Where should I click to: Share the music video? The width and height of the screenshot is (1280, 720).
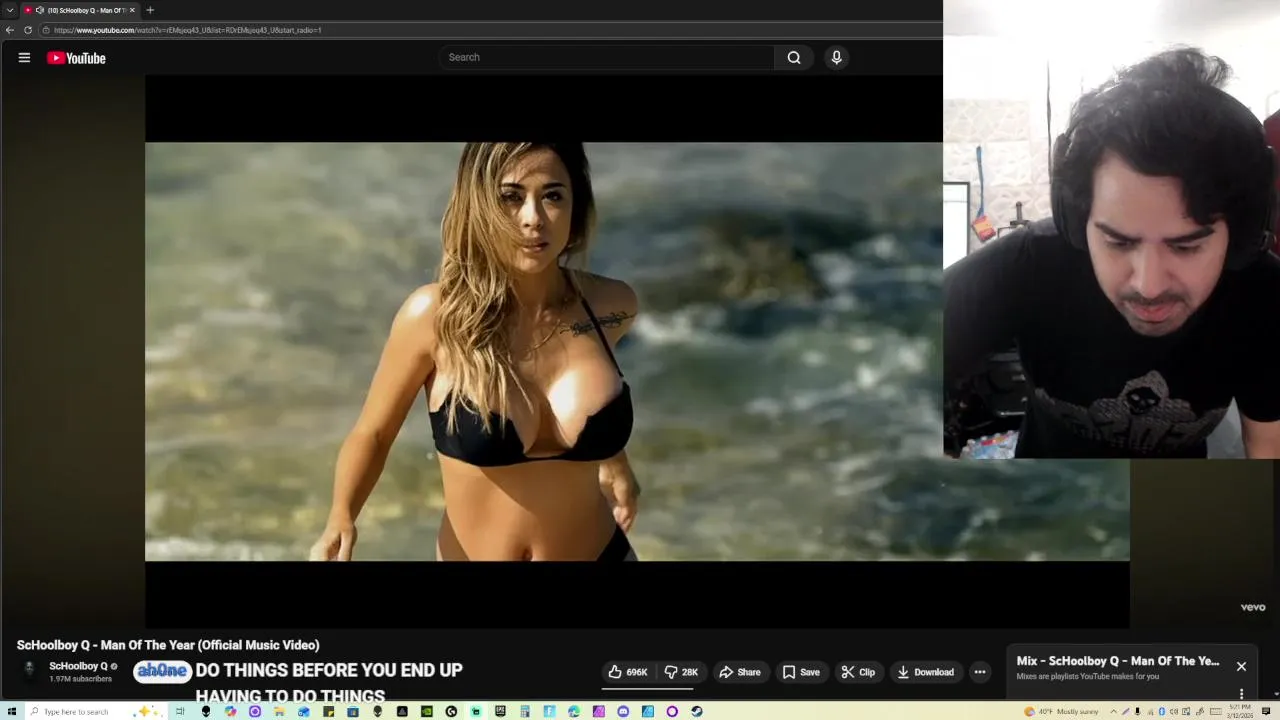740,672
